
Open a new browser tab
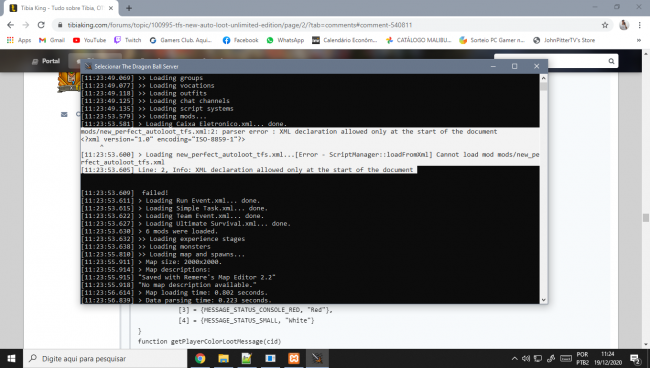pos(129,8)
